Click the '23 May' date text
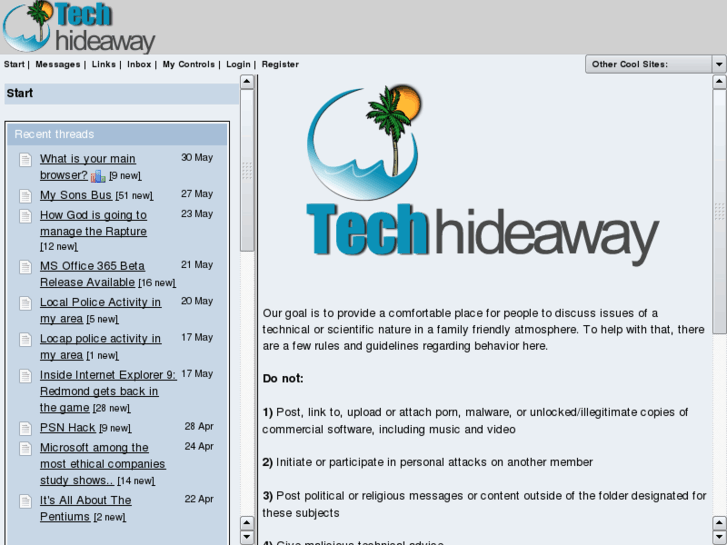The image size is (727, 545). (x=197, y=214)
